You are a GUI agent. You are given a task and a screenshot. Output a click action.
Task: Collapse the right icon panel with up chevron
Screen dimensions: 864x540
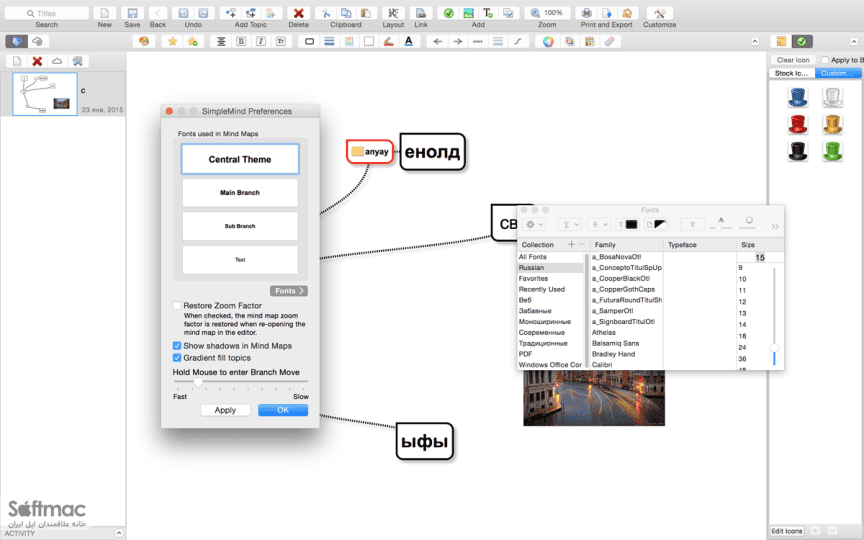pyautogui.click(x=854, y=41)
